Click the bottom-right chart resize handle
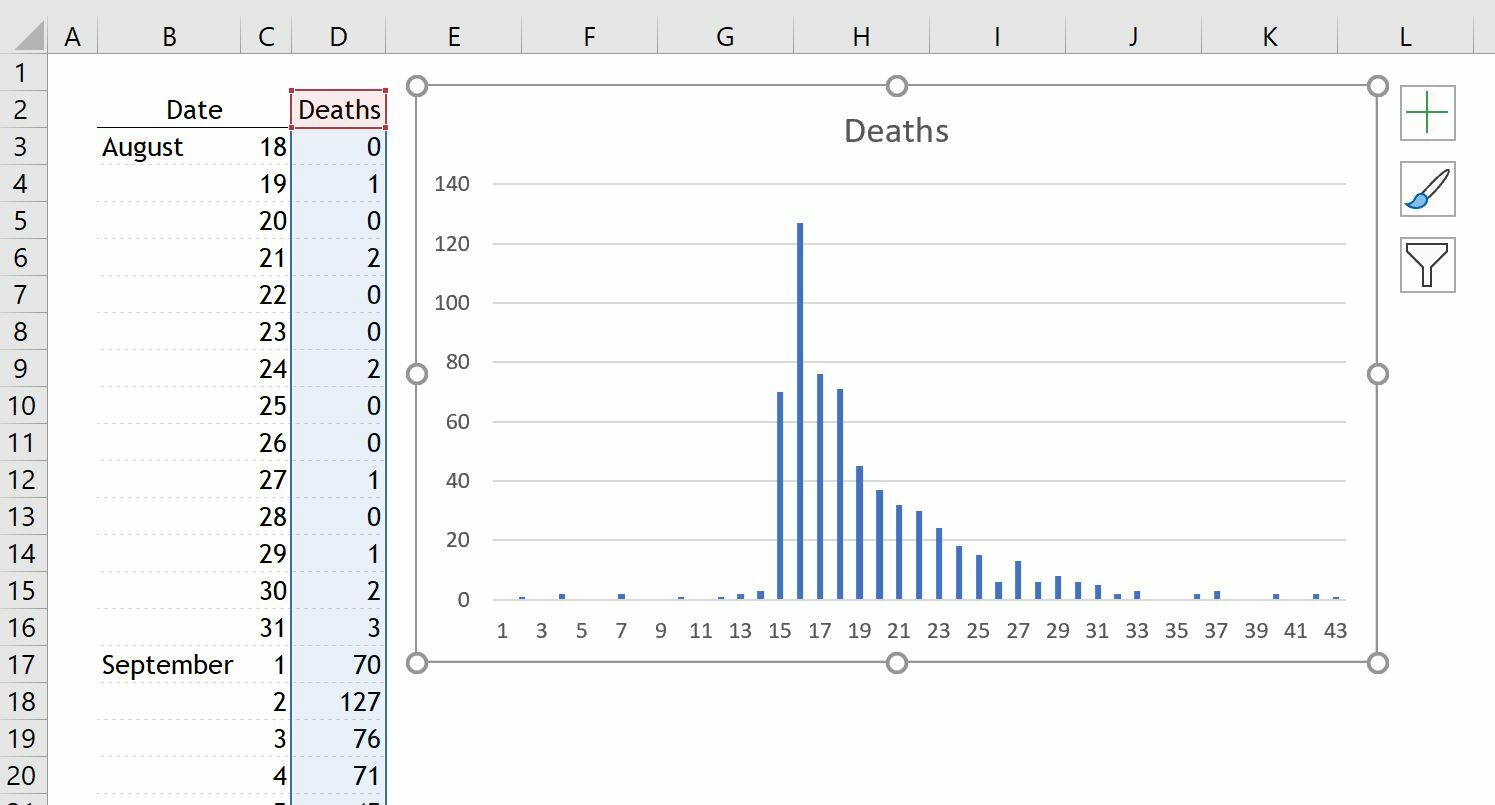This screenshot has width=1495, height=805. [1377, 662]
